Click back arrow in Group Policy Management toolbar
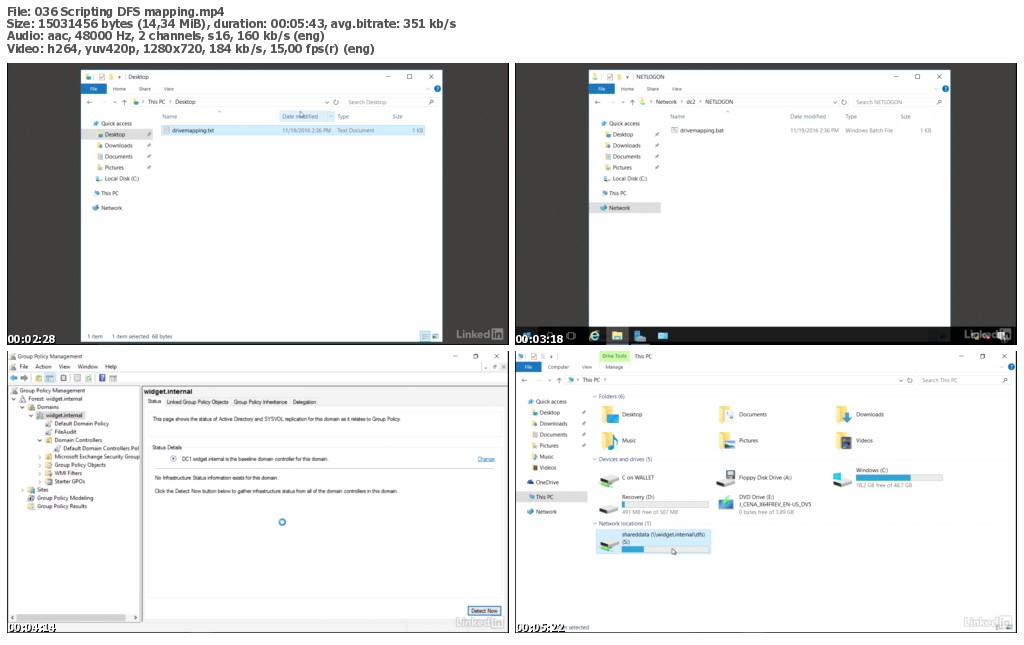Viewport: 1024px width, 645px height. coord(14,379)
